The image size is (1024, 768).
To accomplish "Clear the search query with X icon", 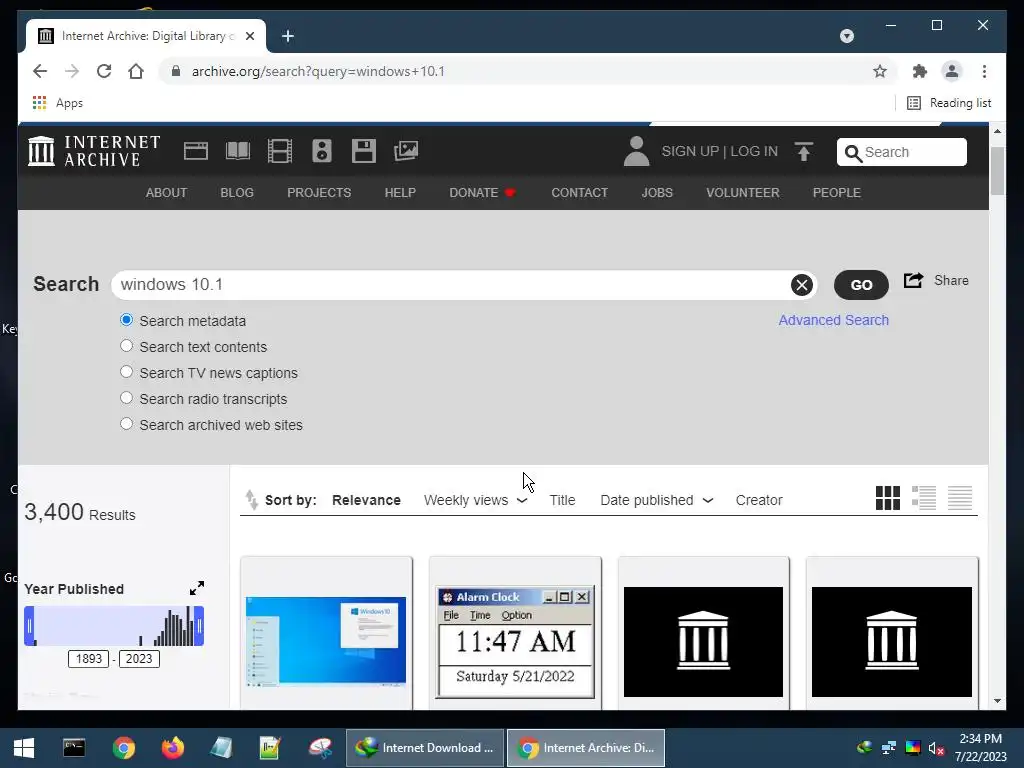I will point(801,285).
